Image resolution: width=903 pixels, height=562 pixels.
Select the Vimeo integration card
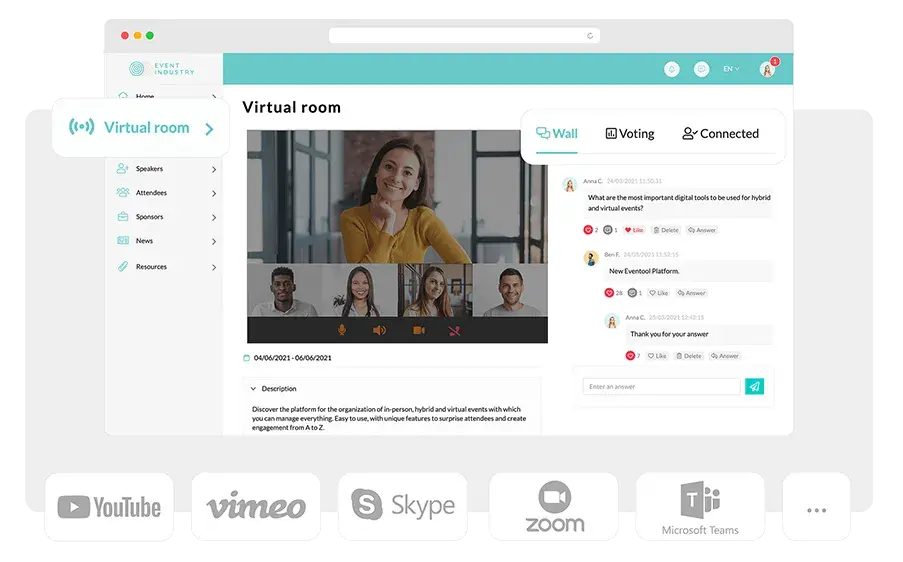click(256, 507)
